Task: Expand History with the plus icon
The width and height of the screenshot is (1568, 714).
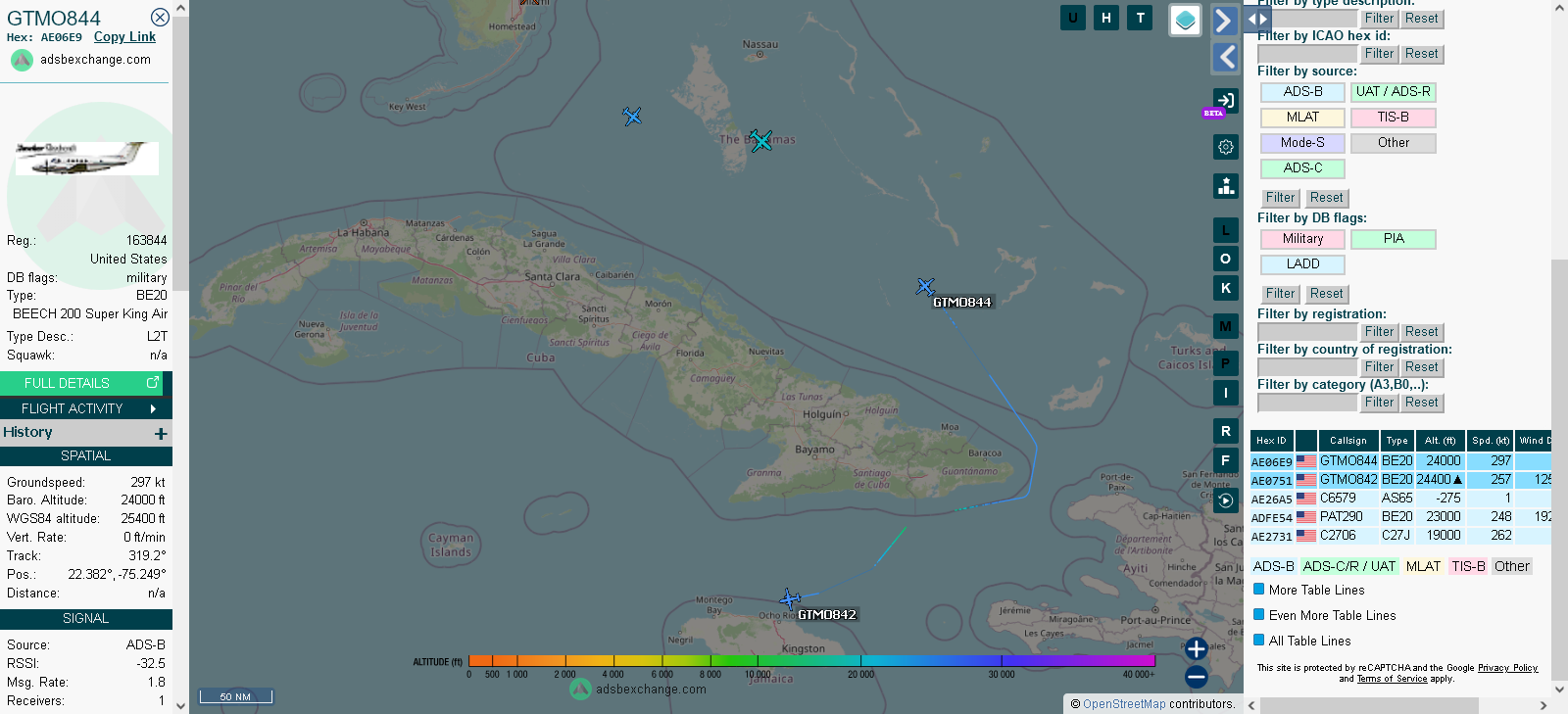Action: [161, 433]
